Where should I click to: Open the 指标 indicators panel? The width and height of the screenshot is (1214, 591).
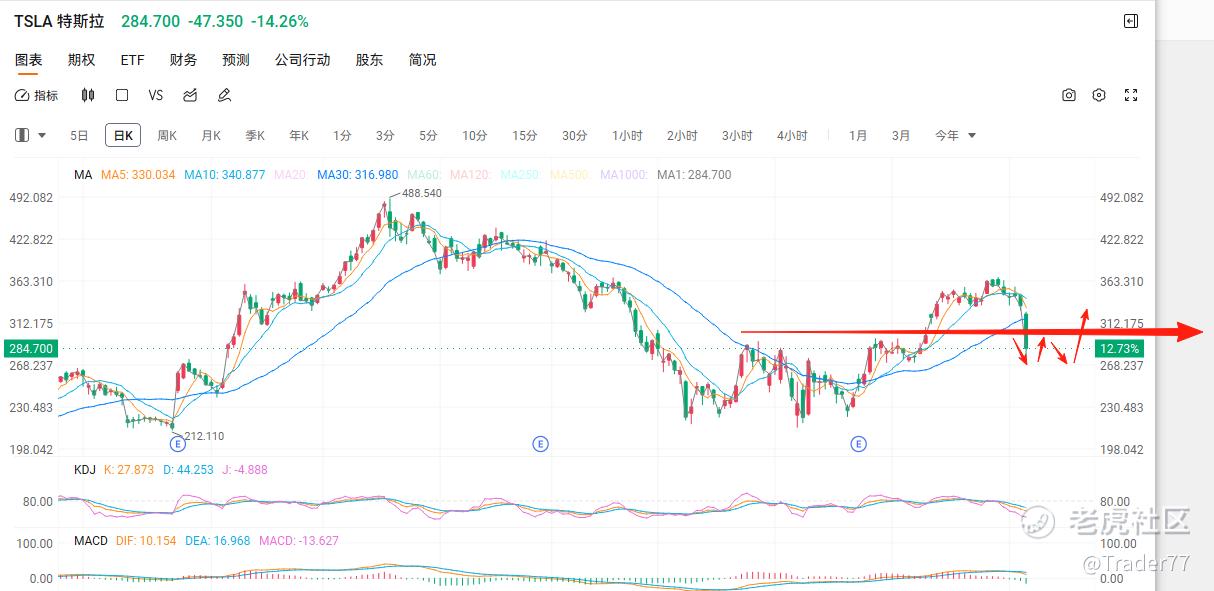[x=37, y=96]
